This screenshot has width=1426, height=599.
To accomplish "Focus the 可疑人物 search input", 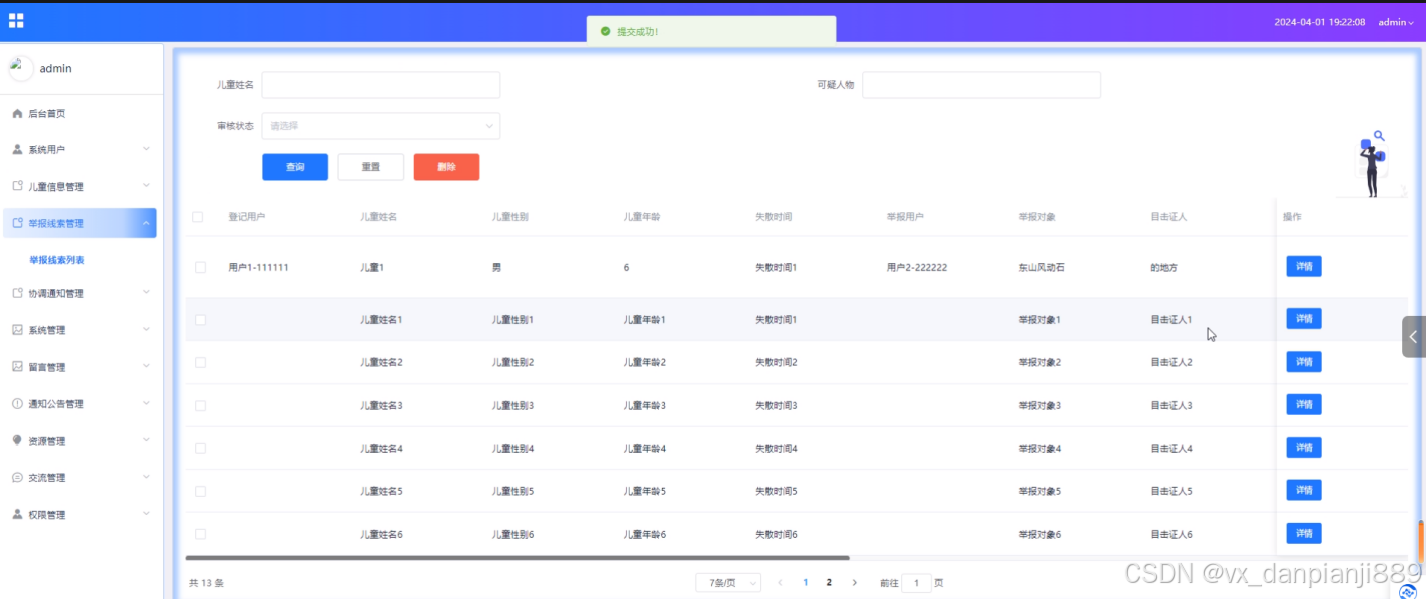I will [x=981, y=85].
